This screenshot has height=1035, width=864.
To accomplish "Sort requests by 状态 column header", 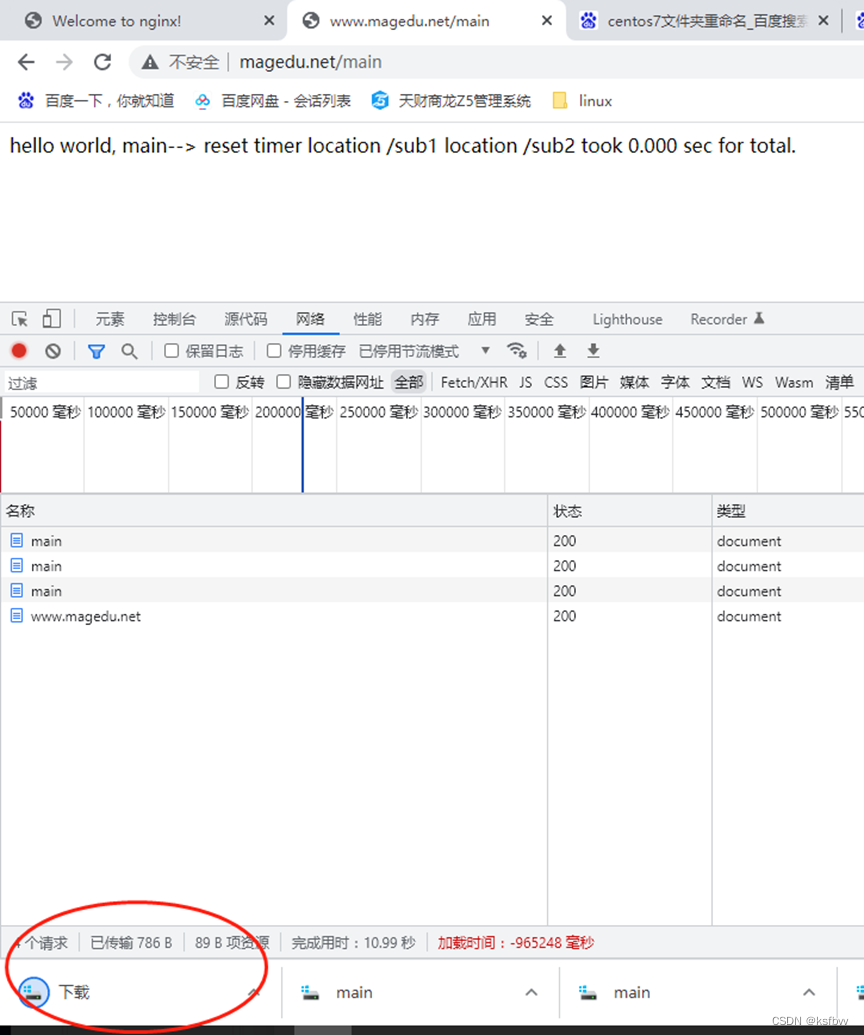I will (630, 511).
